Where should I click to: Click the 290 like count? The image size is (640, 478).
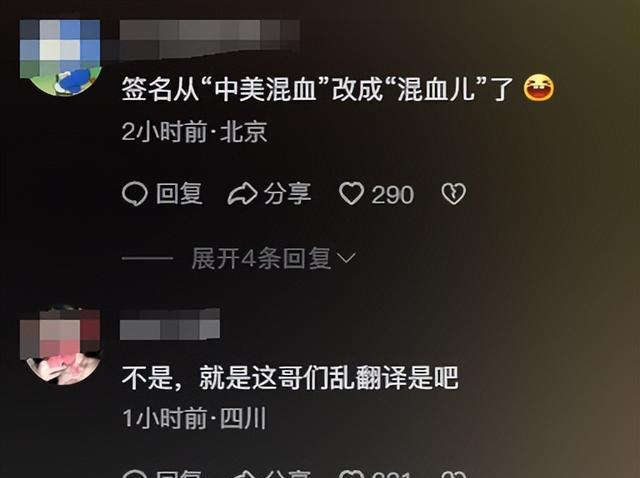pyautogui.click(x=392, y=195)
